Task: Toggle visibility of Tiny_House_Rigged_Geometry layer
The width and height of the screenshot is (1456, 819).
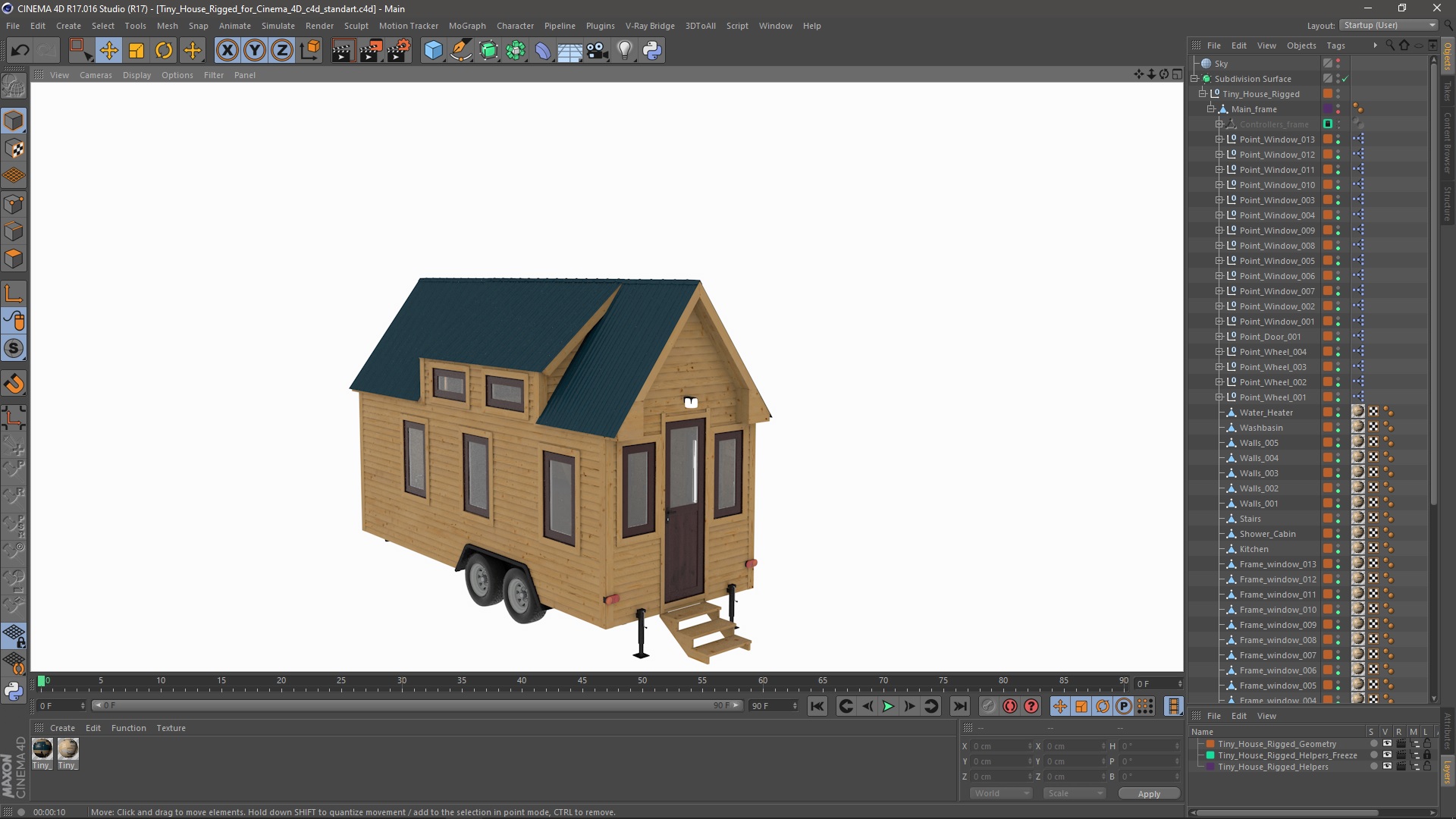Action: point(1387,744)
